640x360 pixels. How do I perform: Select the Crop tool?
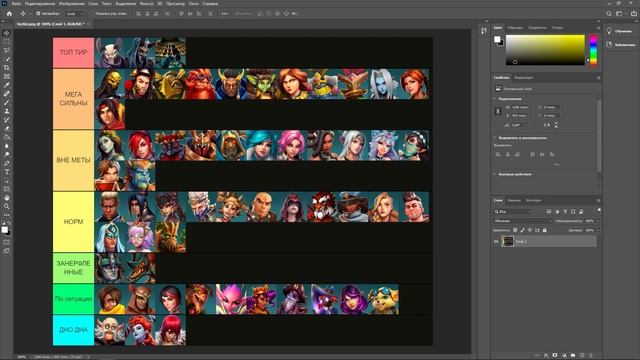click(x=7, y=67)
